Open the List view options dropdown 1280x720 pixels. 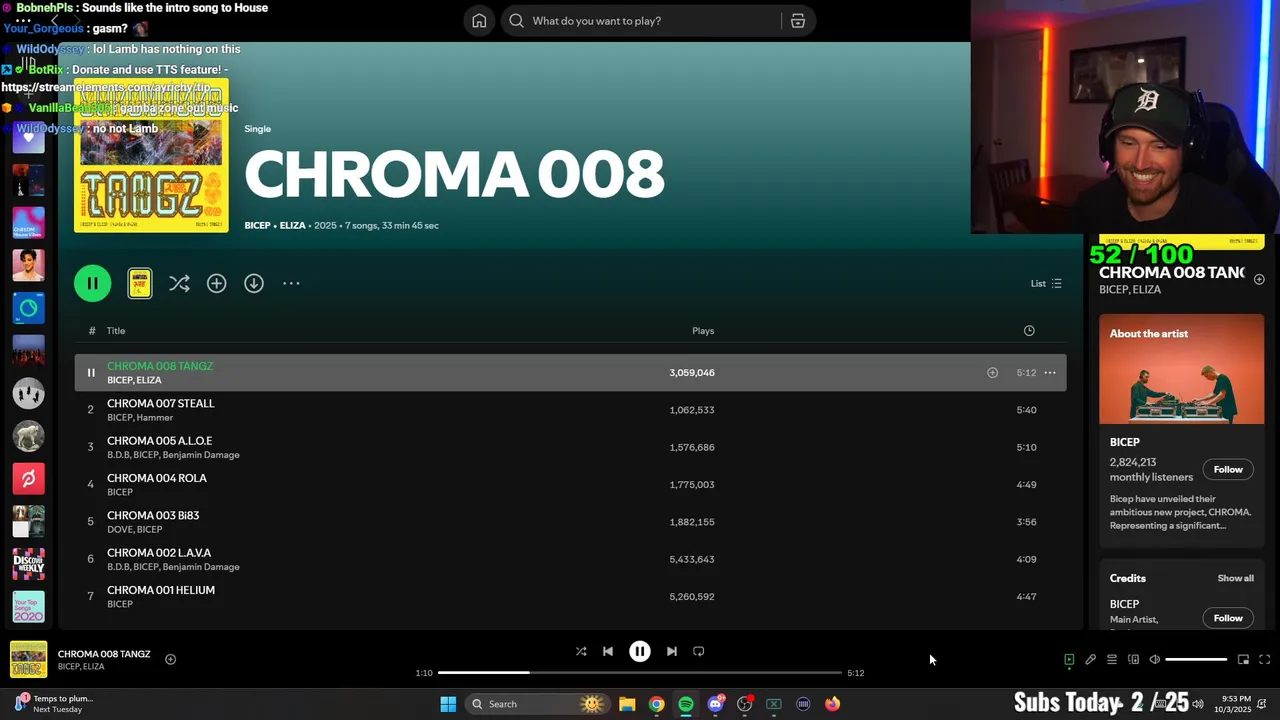point(1046,283)
